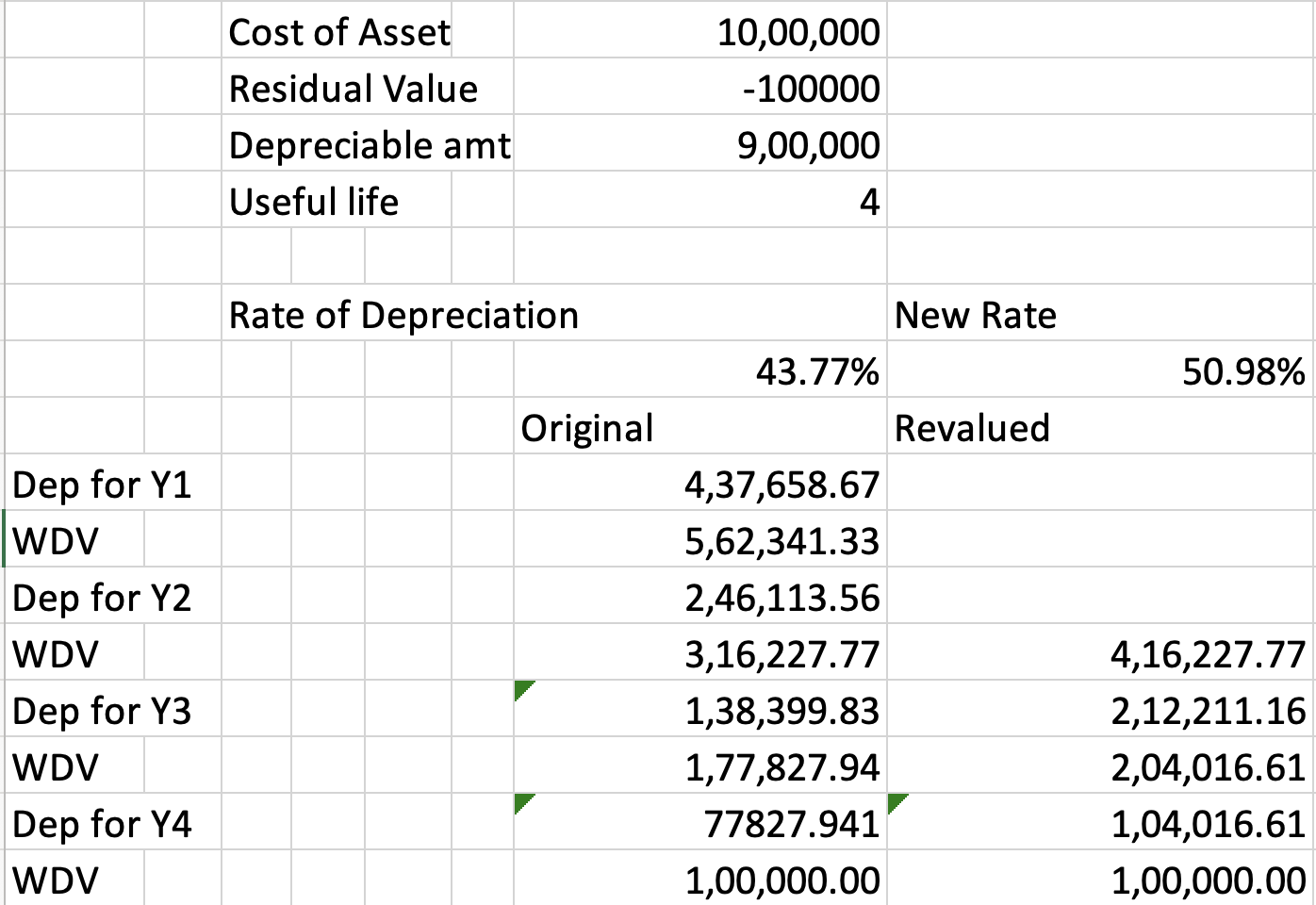Click the New Rate heading cell

pos(975,316)
